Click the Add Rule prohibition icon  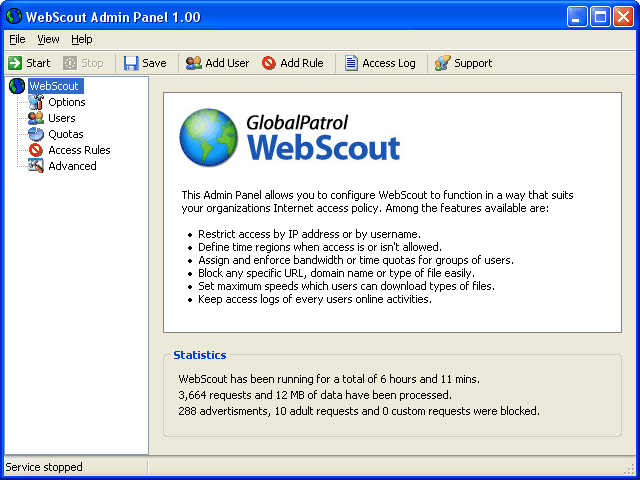tap(269, 63)
